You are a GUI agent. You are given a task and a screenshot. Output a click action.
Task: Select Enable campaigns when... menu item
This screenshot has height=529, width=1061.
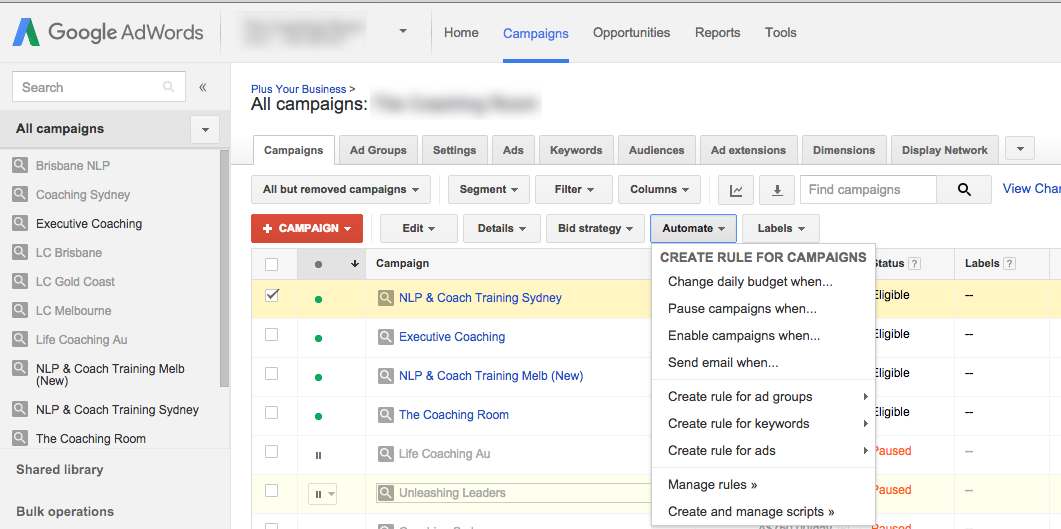point(763,336)
